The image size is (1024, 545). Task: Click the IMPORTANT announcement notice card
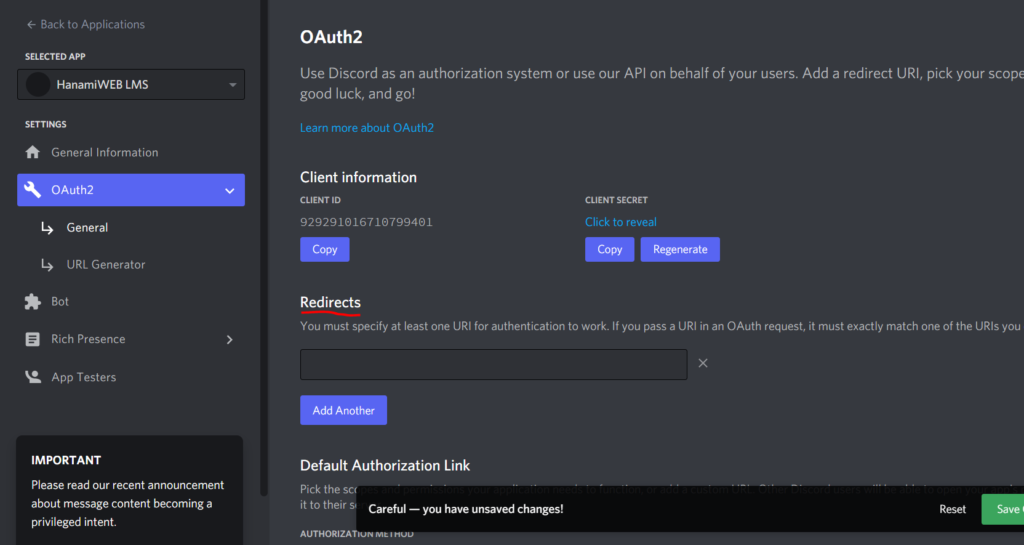[x=129, y=490]
